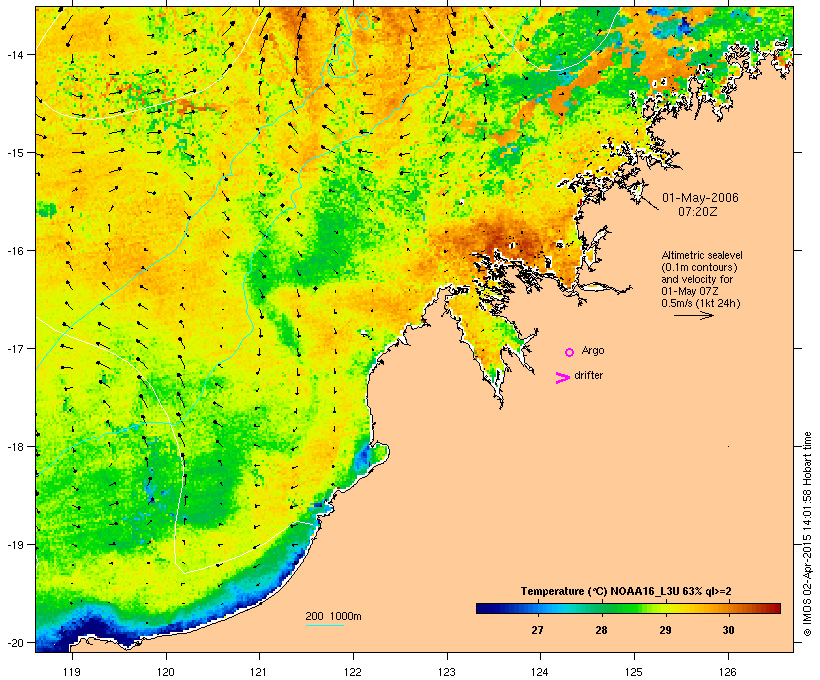Click the "drifter" legend label
The width and height of the screenshot is (820, 680).
click(x=588, y=375)
